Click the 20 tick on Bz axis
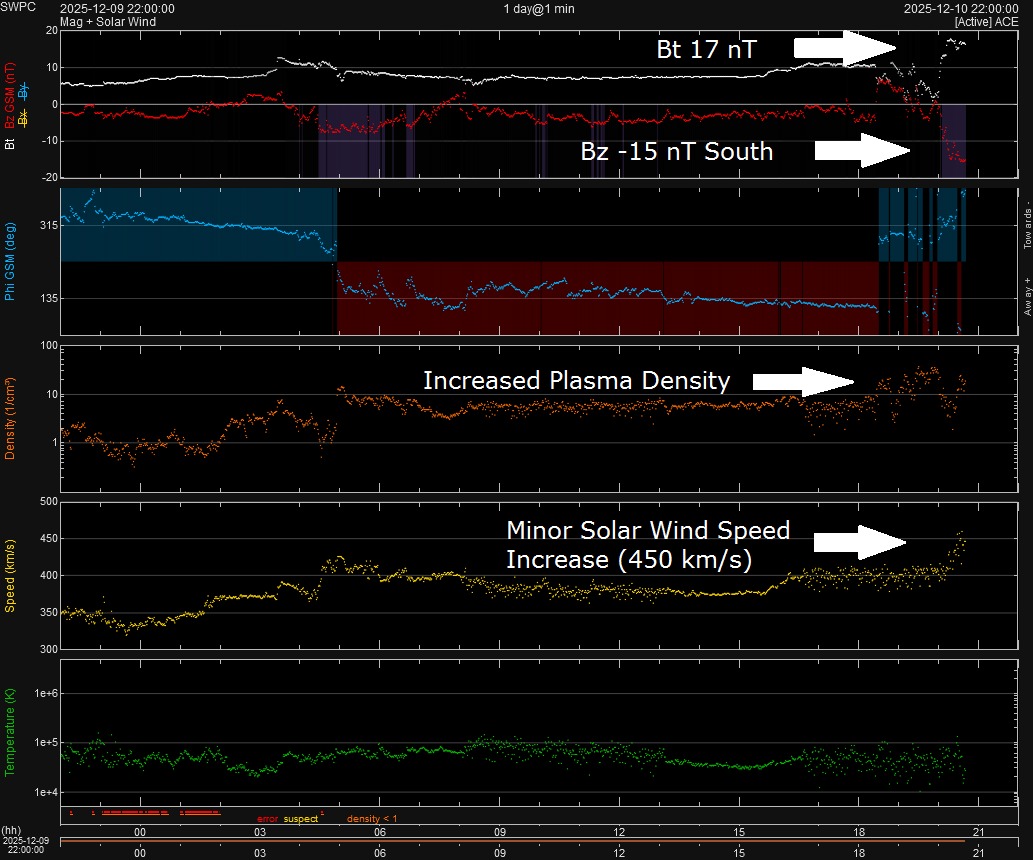The height and width of the screenshot is (860, 1033). [x=52, y=30]
